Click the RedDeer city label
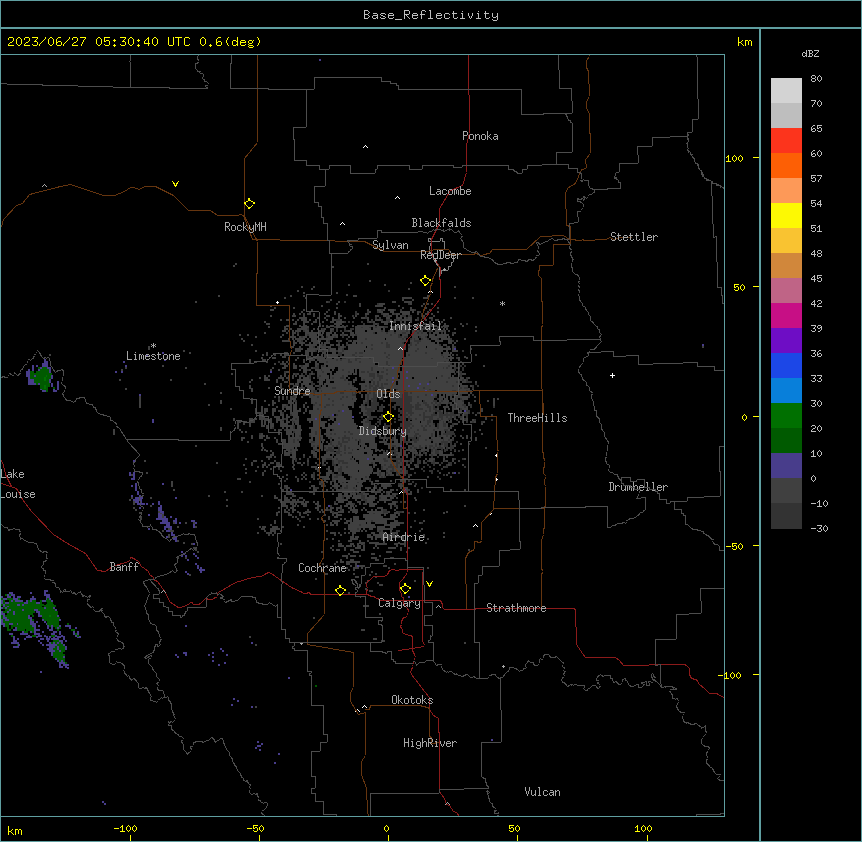 point(440,255)
